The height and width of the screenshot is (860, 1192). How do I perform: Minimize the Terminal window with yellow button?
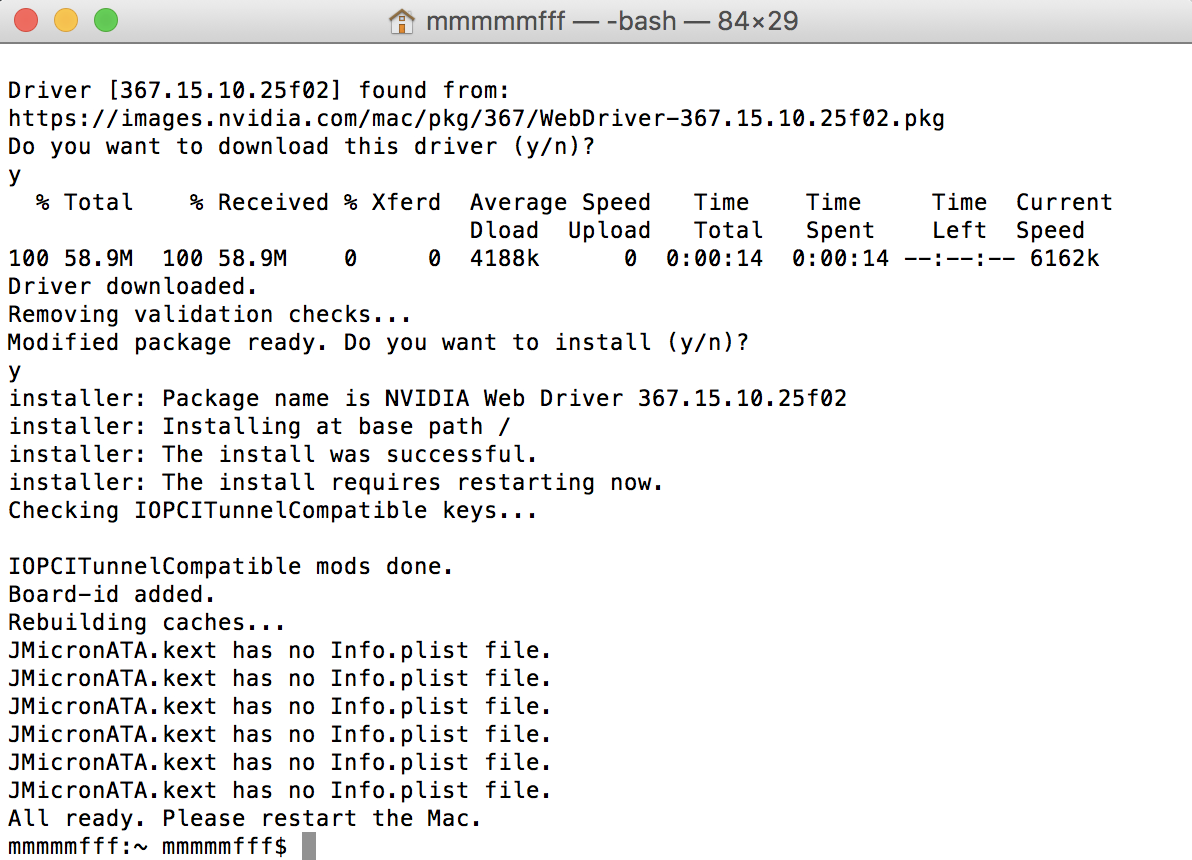[x=65, y=20]
